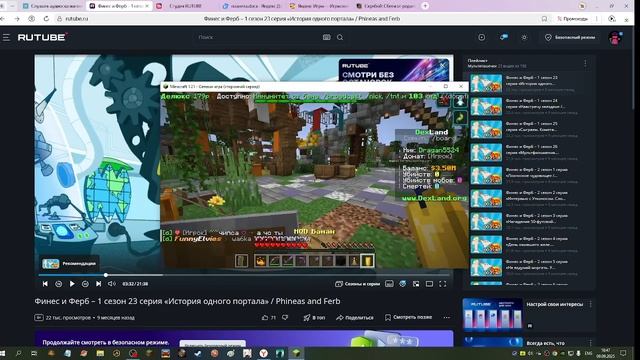The height and width of the screenshot is (360, 640).
Task: Open picture-in-picture mini player
Action: (x=416, y=284)
